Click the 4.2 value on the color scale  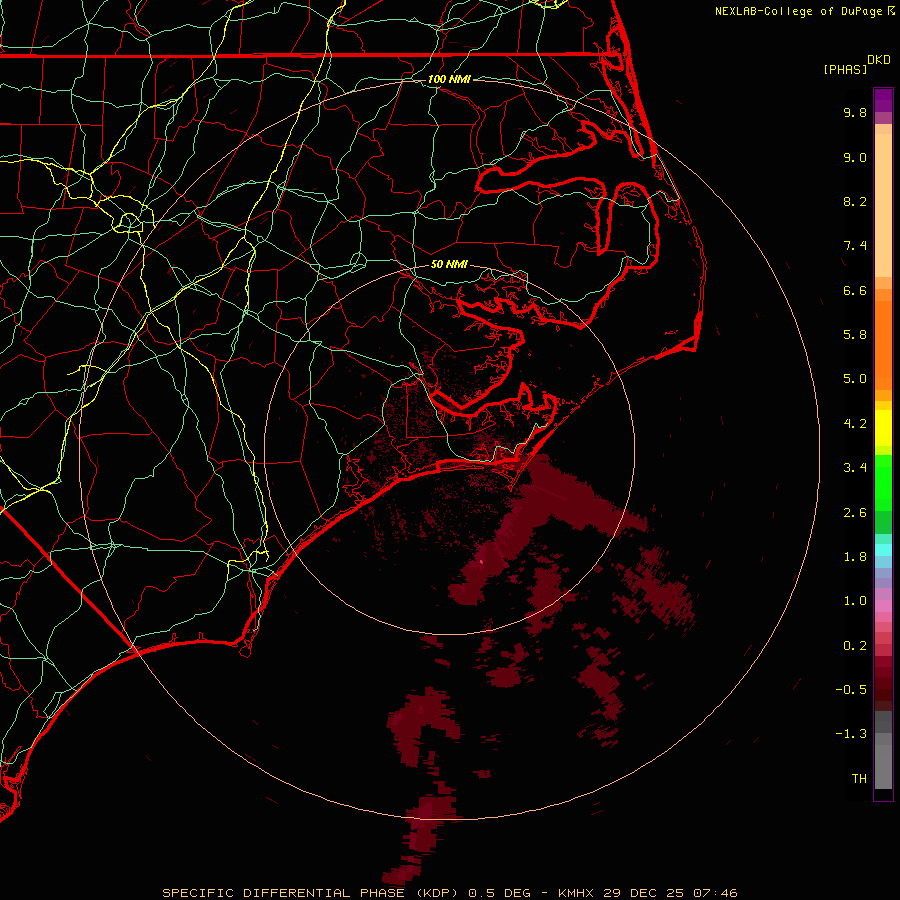(x=855, y=424)
